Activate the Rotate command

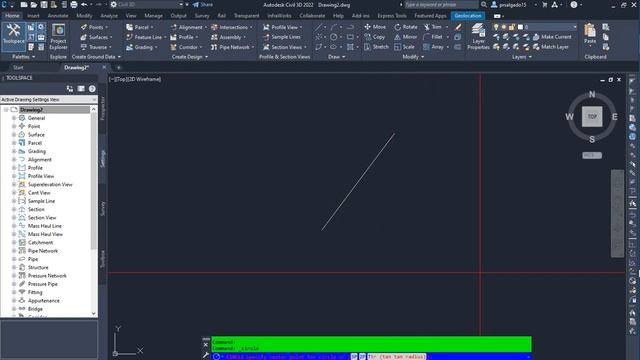point(406,27)
